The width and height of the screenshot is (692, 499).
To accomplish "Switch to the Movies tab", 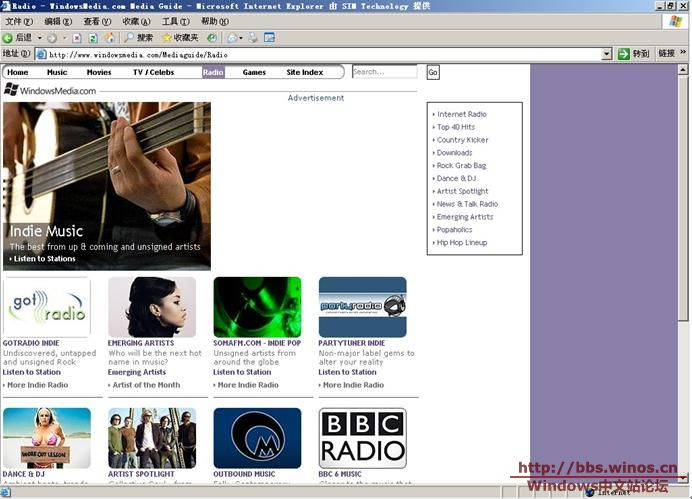I will (x=99, y=72).
